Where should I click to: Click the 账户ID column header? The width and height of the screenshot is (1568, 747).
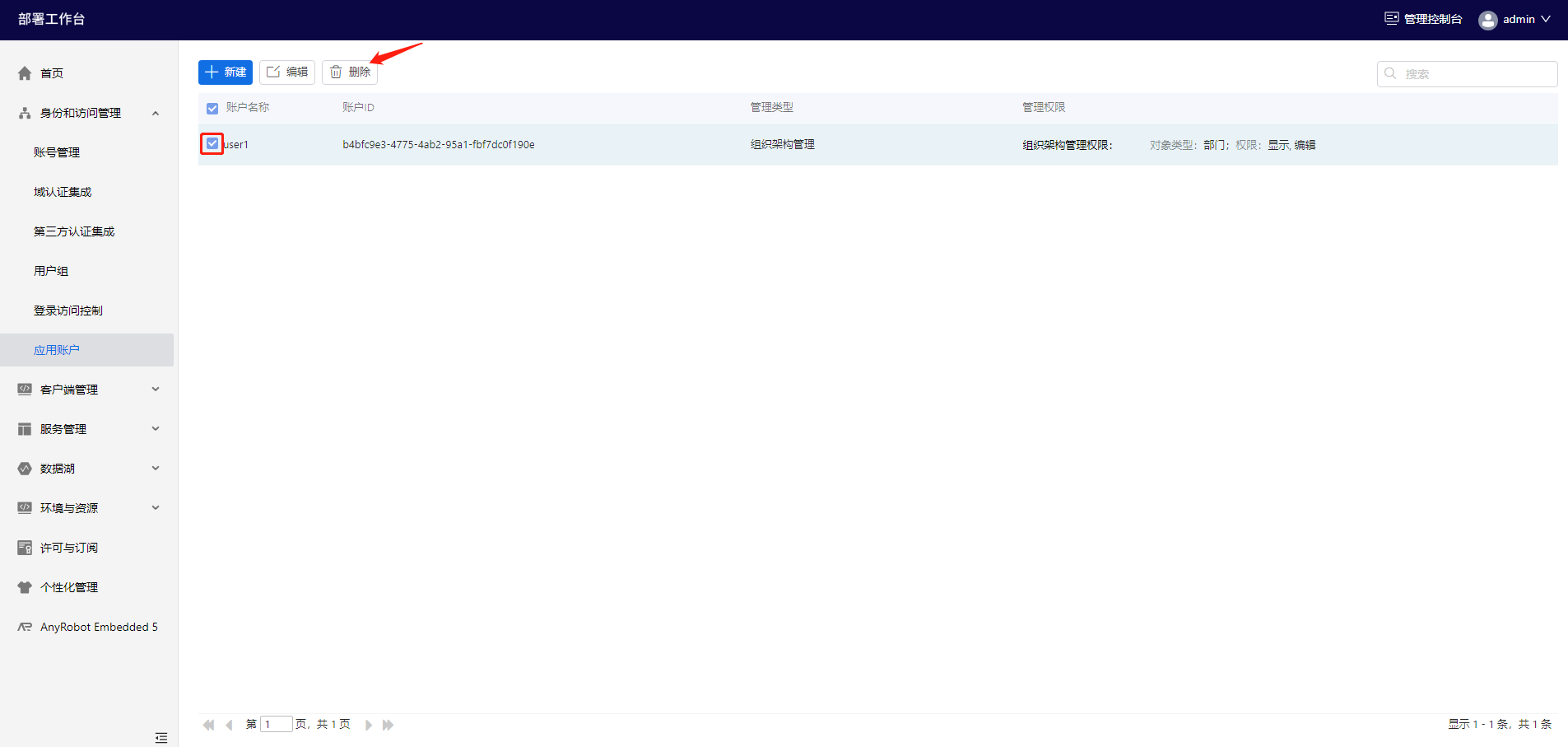pos(358,108)
